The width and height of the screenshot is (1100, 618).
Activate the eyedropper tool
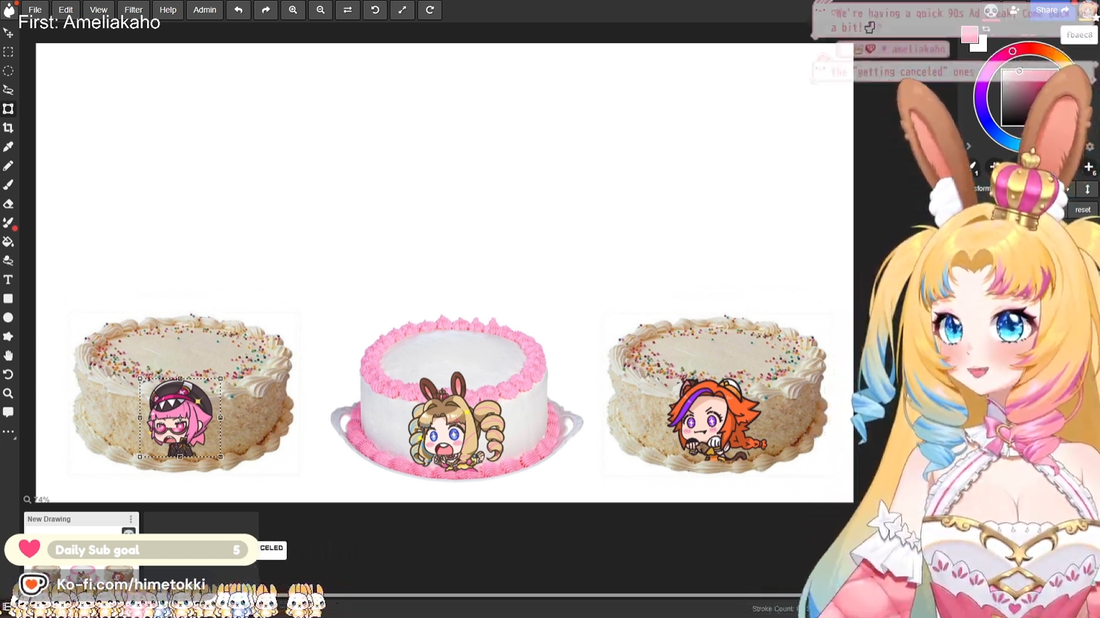[x=8, y=147]
